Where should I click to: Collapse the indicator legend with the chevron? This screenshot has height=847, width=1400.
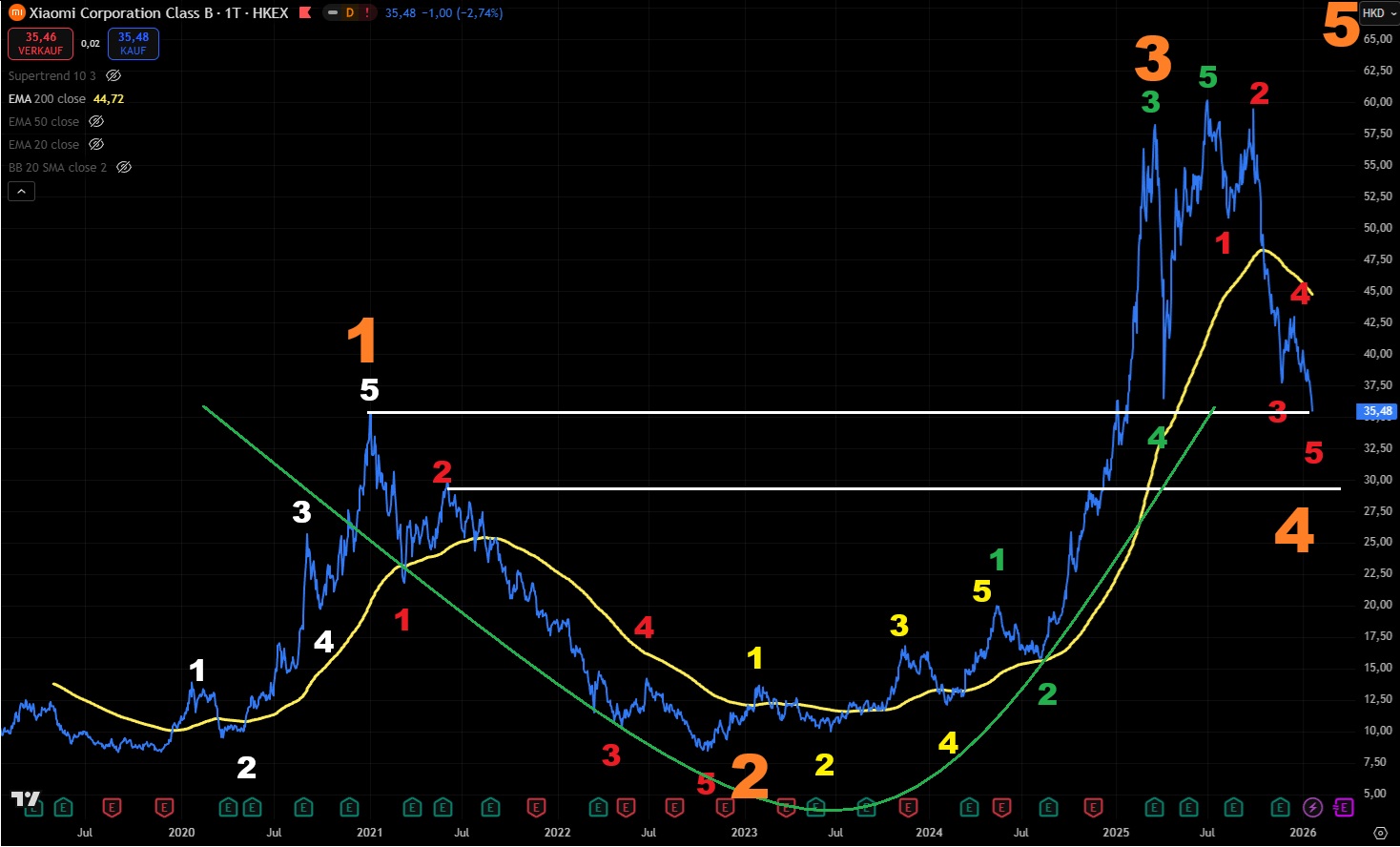pyautogui.click(x=21, y=192)
